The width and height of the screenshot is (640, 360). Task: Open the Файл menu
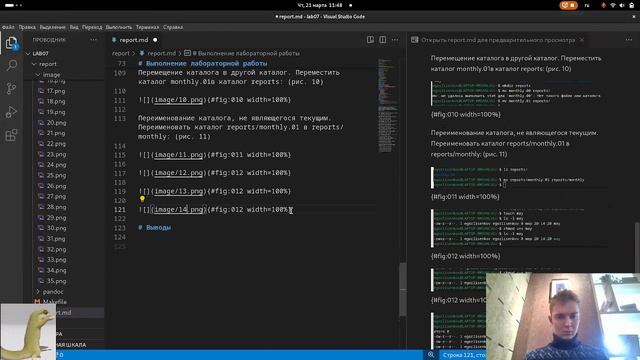pyautogui.click(x=8, y=27)
